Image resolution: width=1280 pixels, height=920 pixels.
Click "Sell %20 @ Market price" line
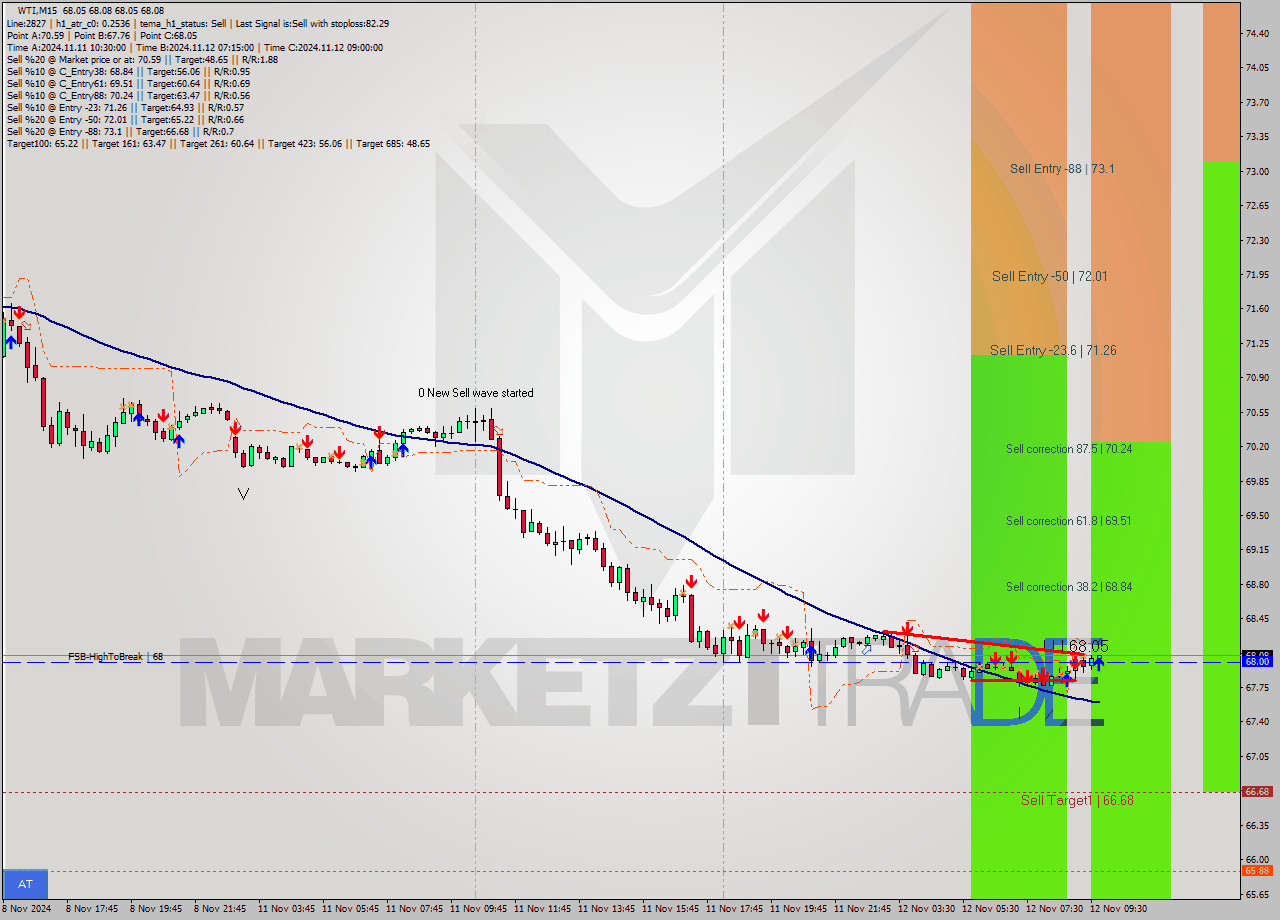142,59
